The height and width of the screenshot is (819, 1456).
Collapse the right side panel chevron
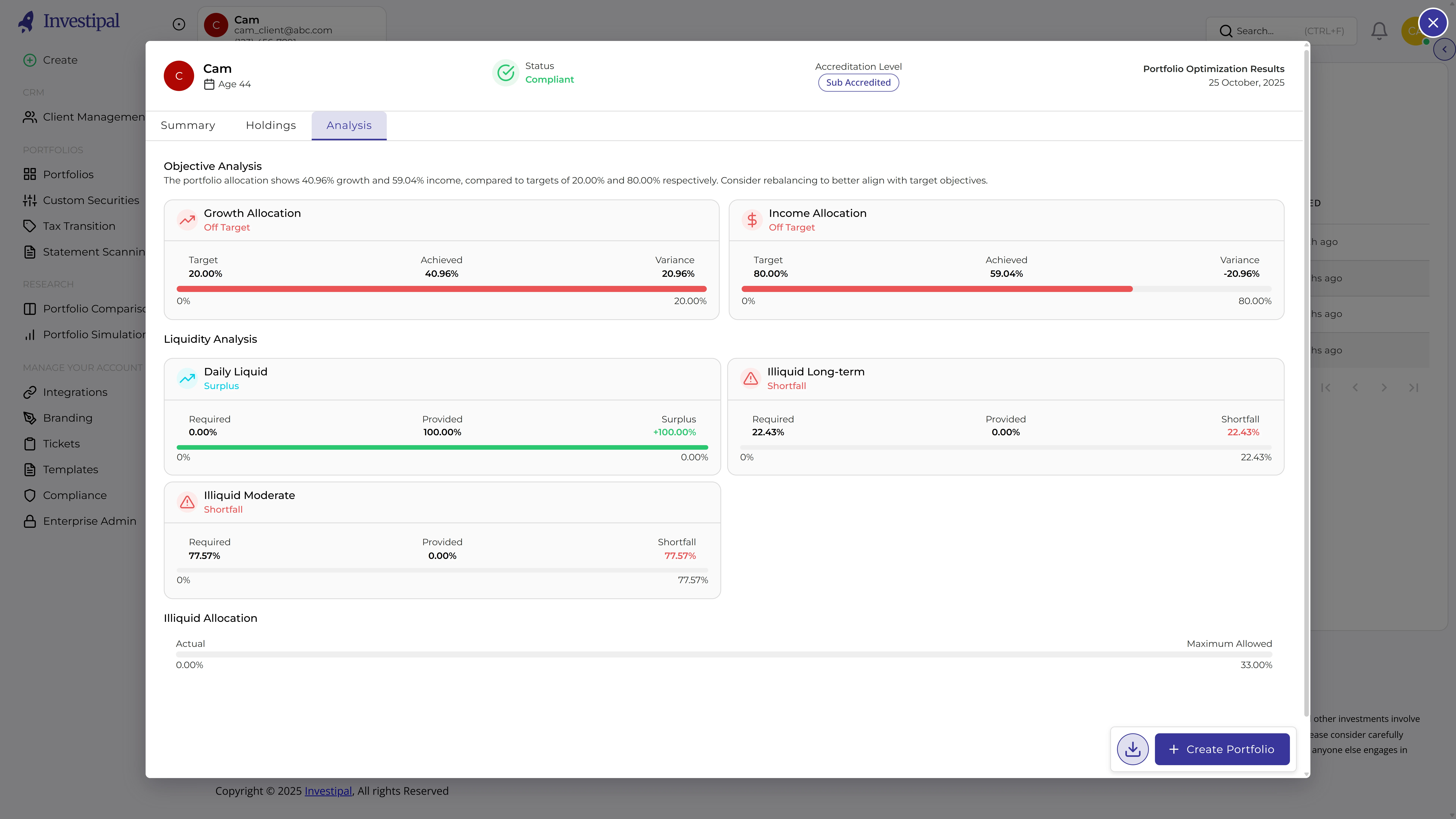(1444, 49)
